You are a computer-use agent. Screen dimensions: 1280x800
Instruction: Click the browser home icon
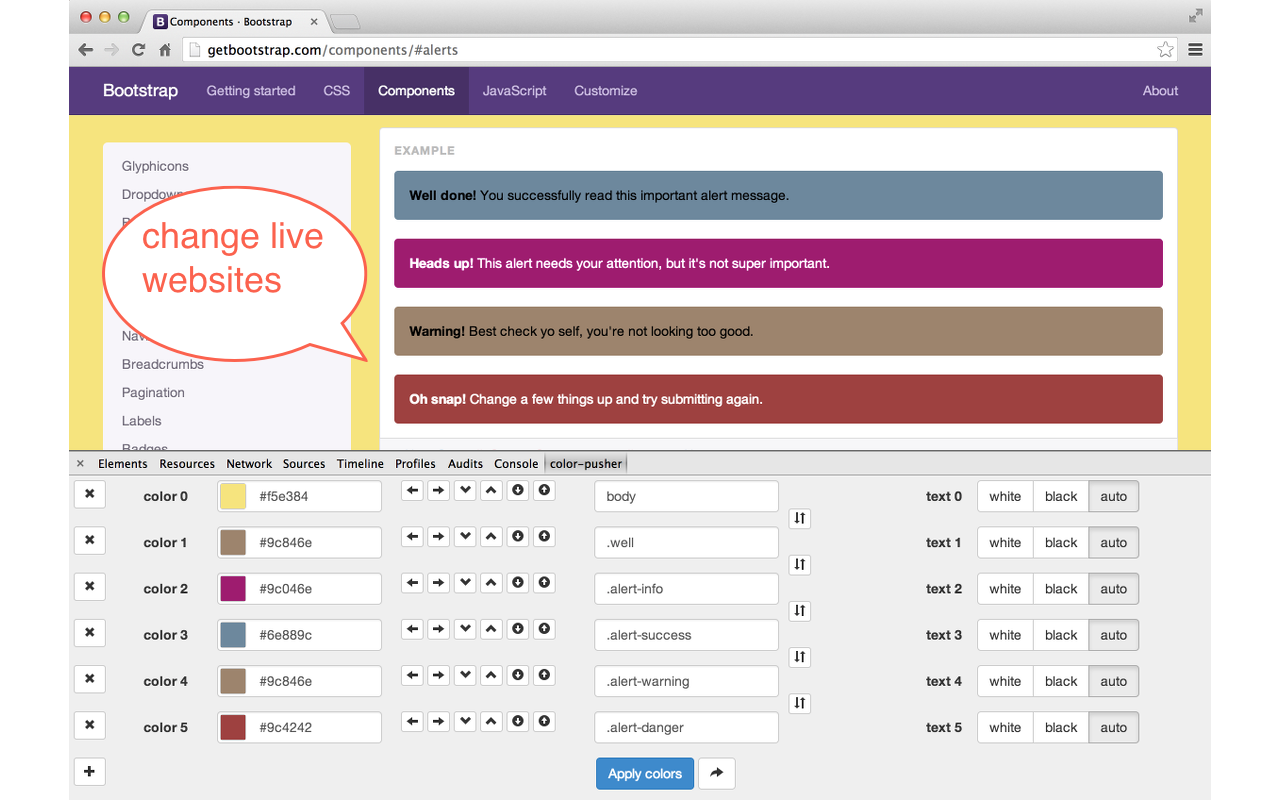[x=165, y=50]
